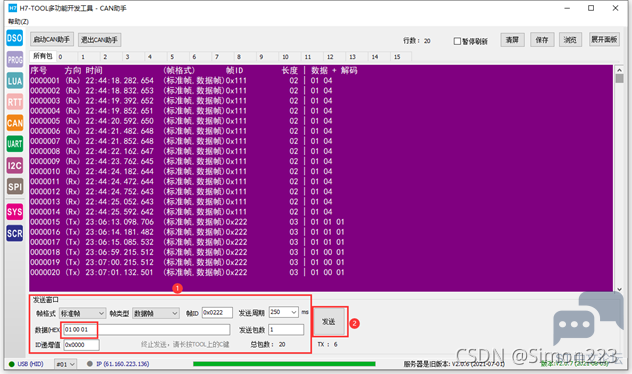The height and width of the screenshot is (374, 632).
Task: Open the 帮助(Z) menu
Action: tap(19, 21)
